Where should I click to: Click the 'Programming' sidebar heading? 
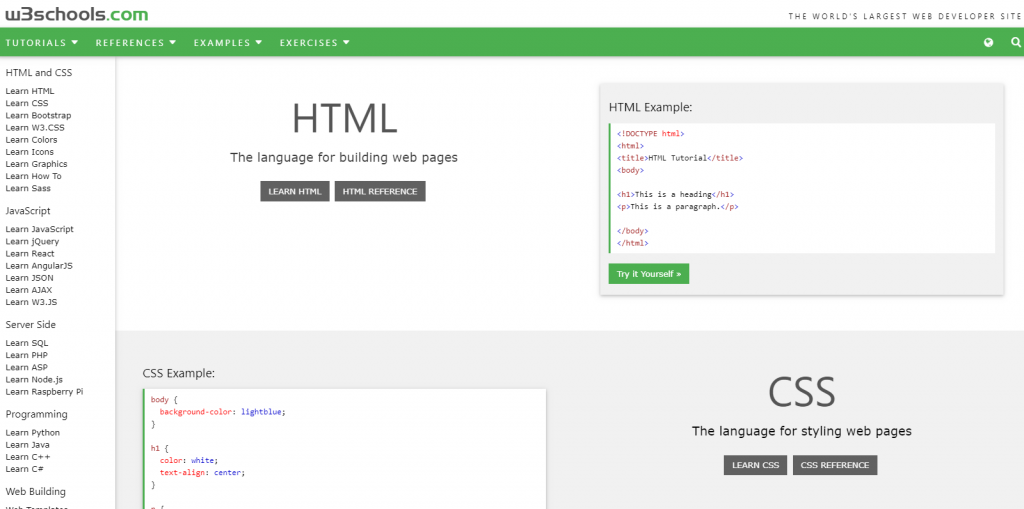tap(37, 414)
